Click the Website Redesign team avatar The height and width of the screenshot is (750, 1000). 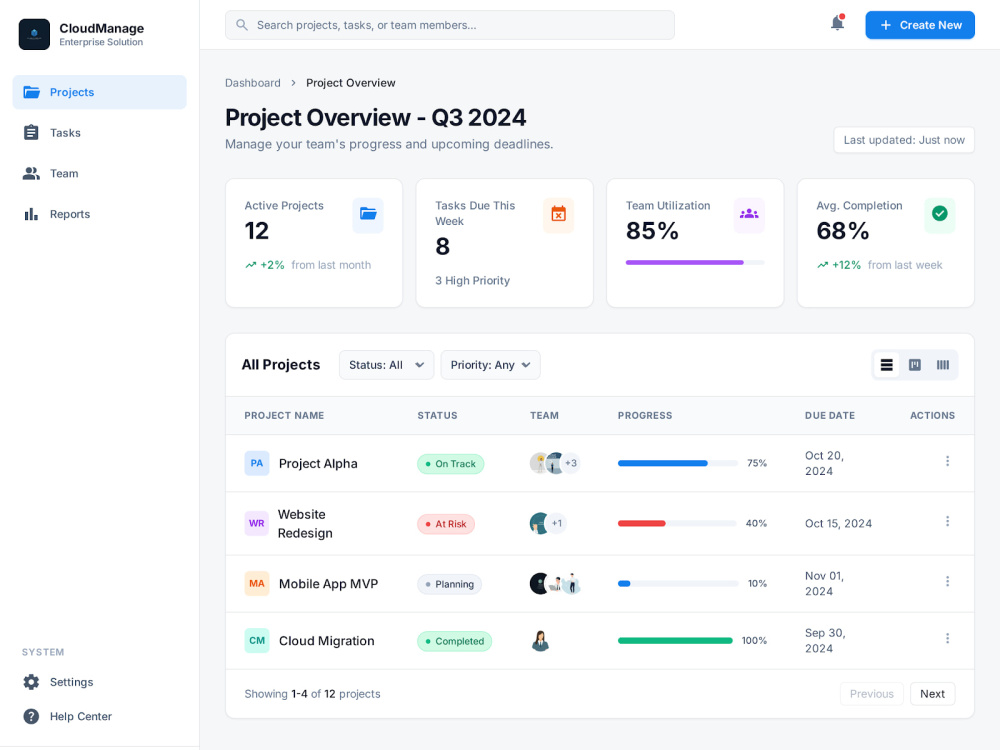point(540,524)
